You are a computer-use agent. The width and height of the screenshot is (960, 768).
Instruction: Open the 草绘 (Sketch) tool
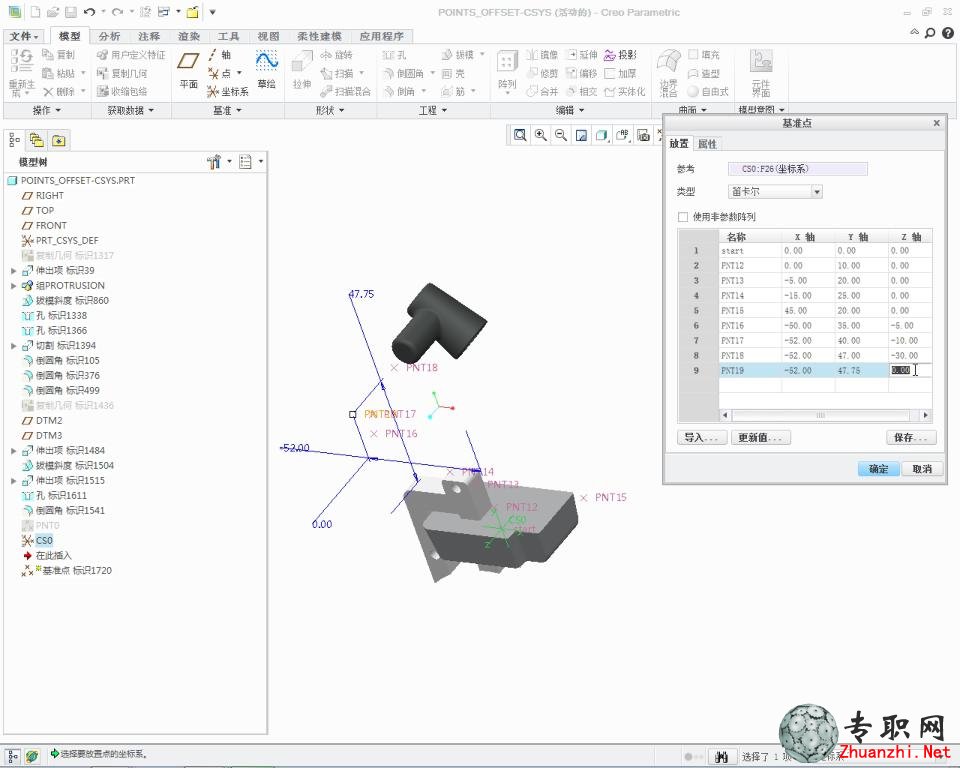coord(266,70)
